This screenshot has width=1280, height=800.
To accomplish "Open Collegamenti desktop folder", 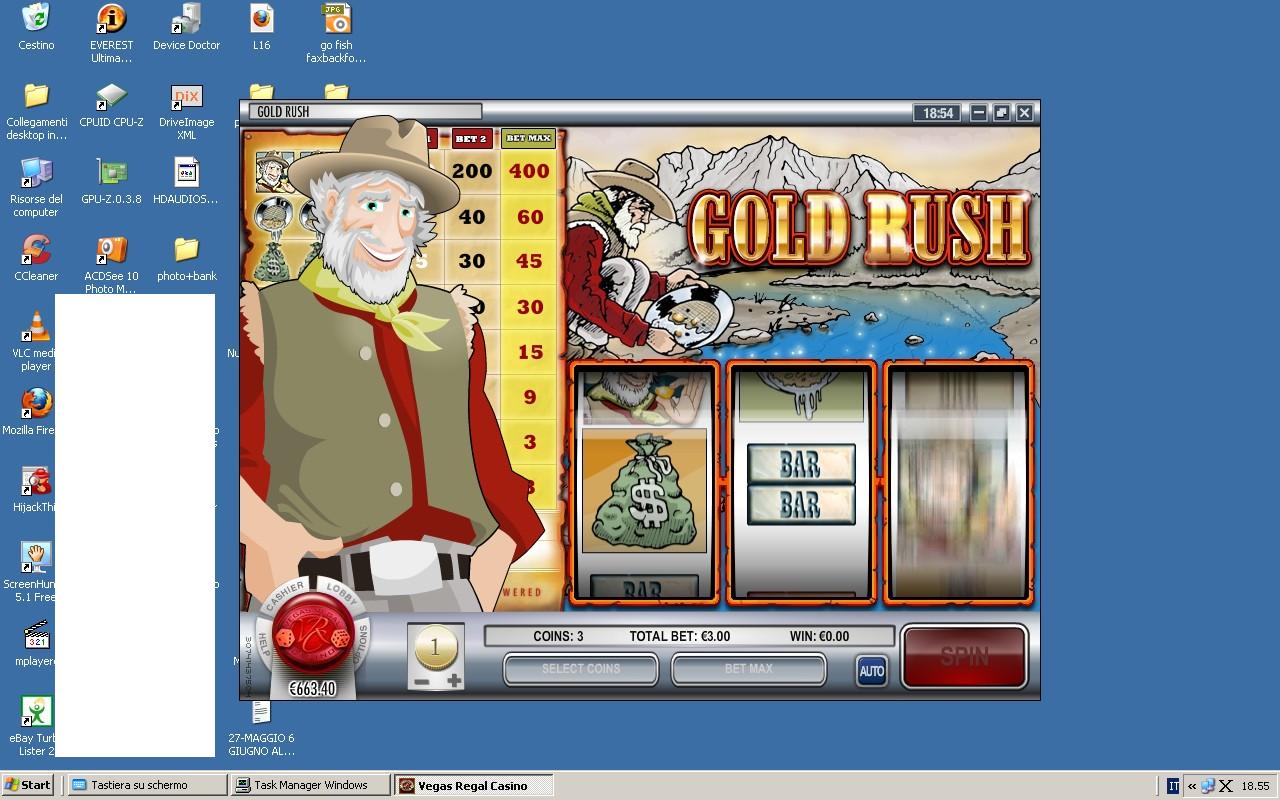I will 36,111.
